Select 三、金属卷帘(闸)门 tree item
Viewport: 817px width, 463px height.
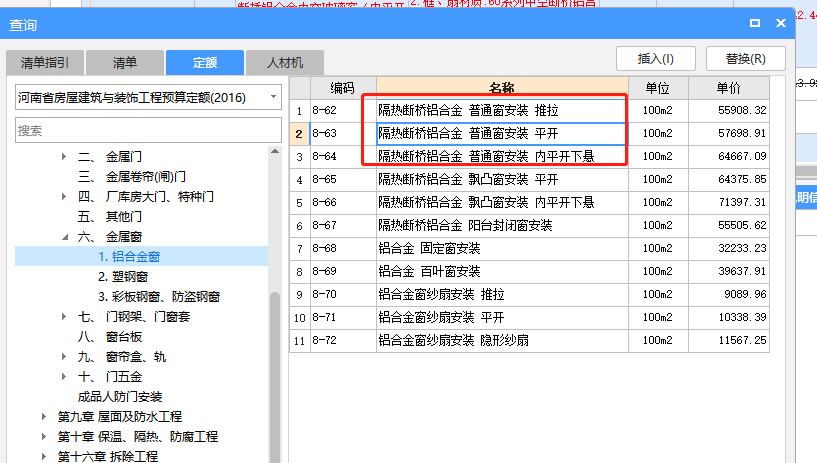tap(131, 177)
